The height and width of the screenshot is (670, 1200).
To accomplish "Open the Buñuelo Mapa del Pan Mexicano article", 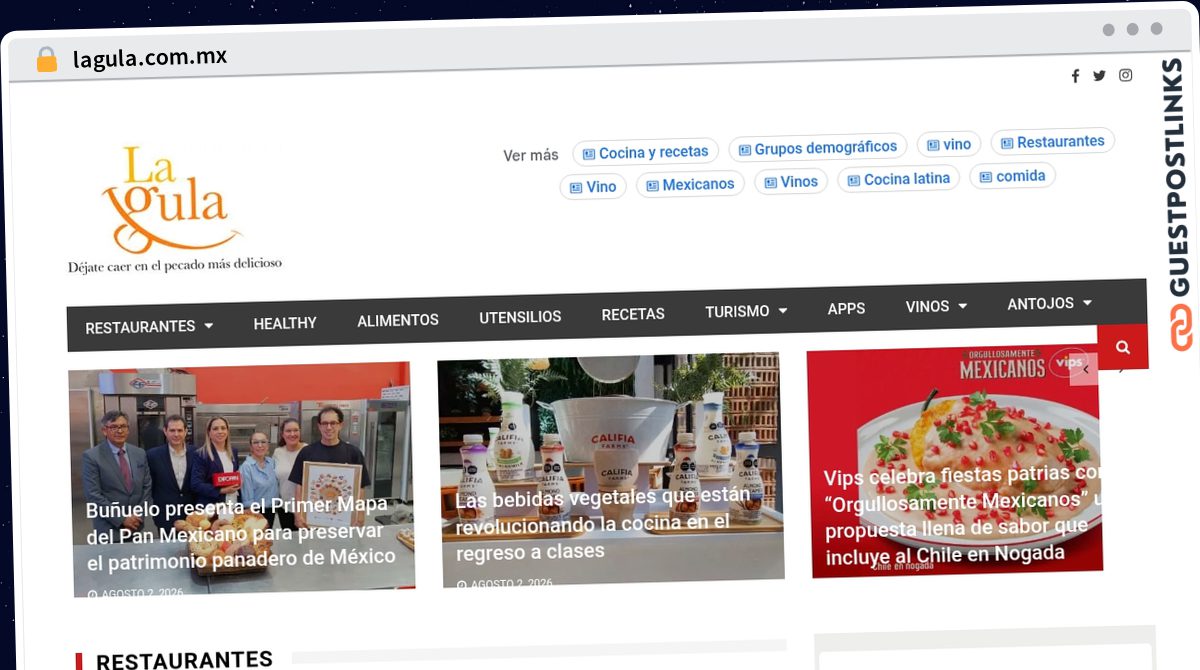I will (x=241, y=480).
